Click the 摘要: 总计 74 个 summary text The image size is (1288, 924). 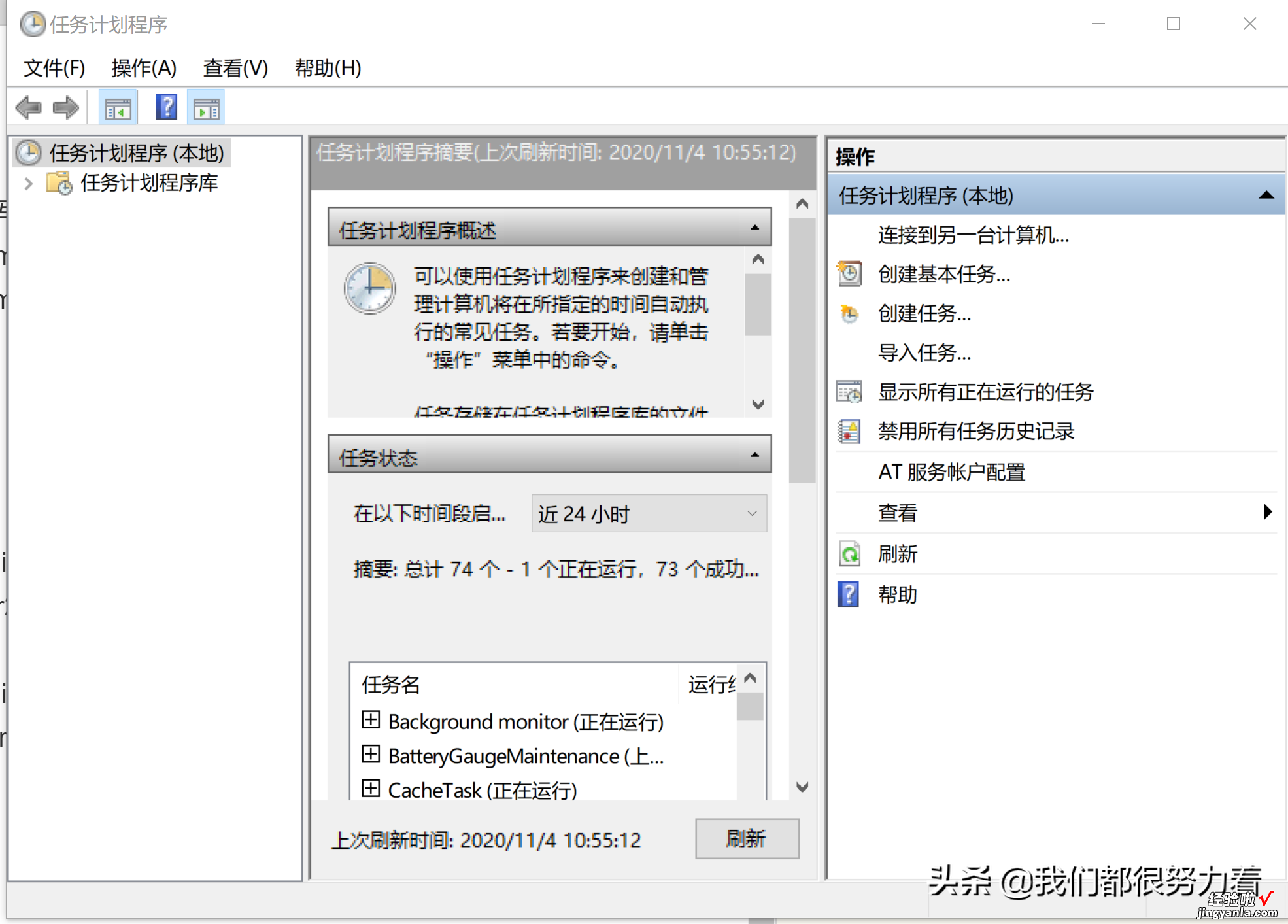point(556,569)
